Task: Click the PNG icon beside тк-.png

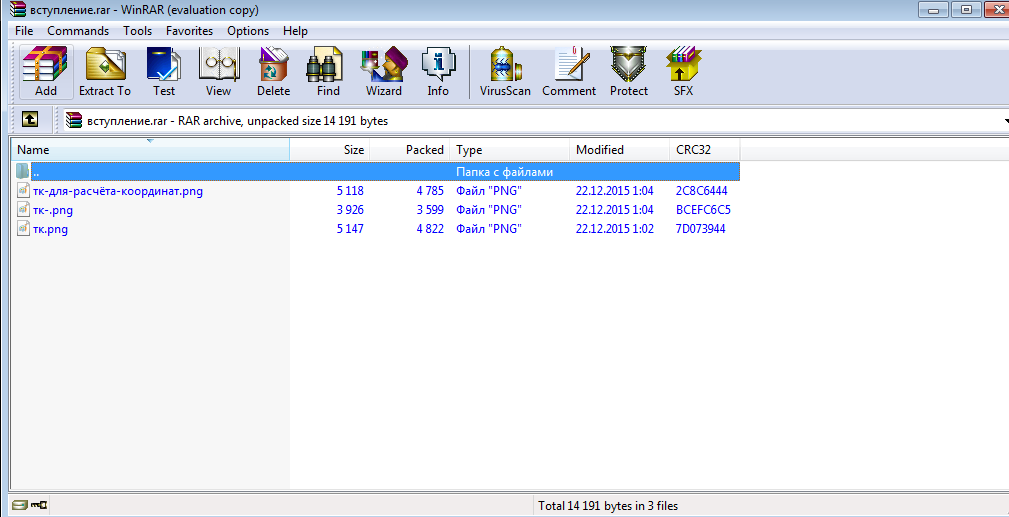Action: [23, 210]
